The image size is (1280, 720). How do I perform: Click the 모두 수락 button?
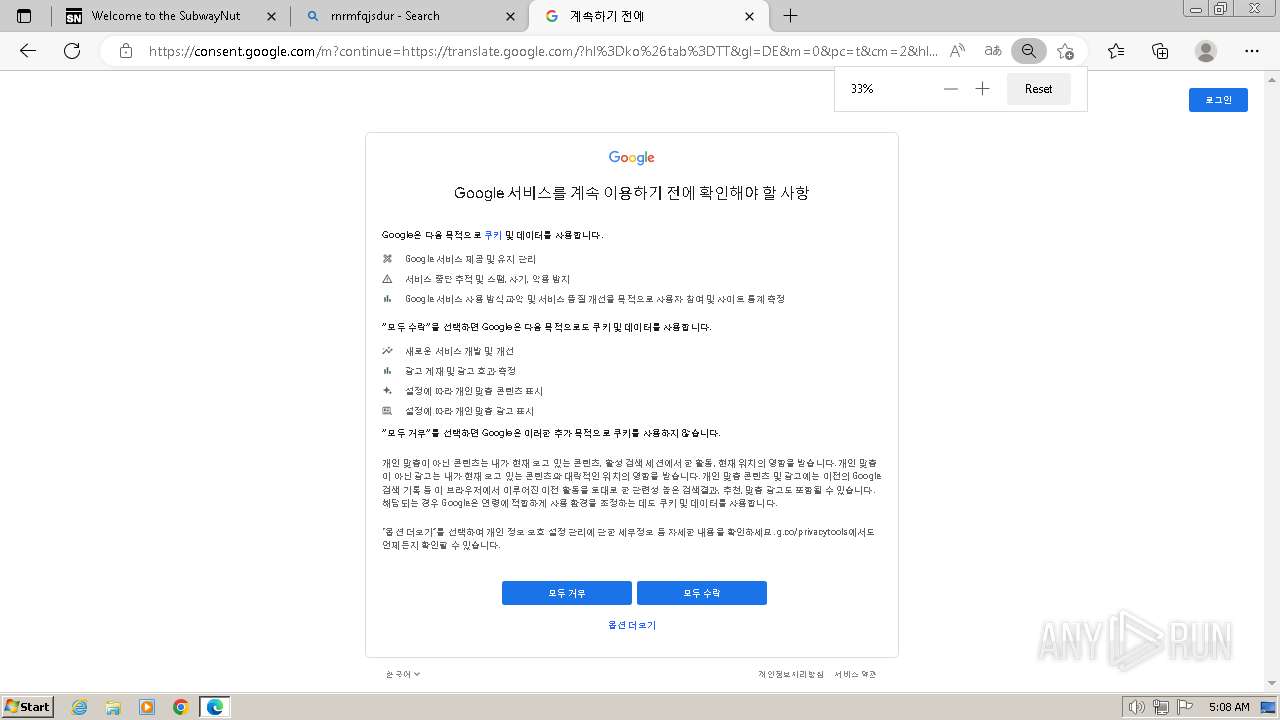[x=702, y=593]
